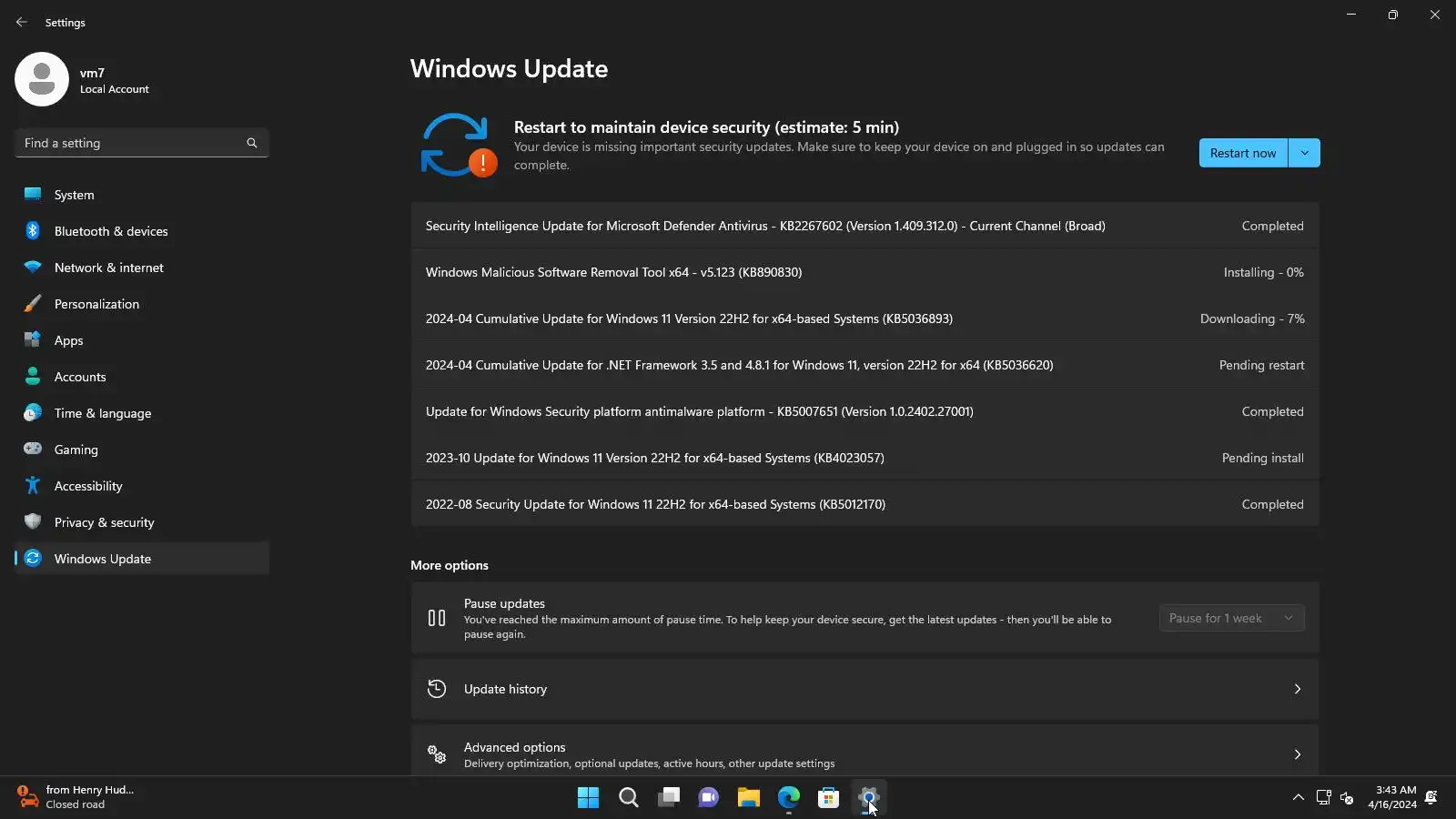Click the search magnifier in Find a setting
Screen dimensions: 1456x819
pos(252,143)
